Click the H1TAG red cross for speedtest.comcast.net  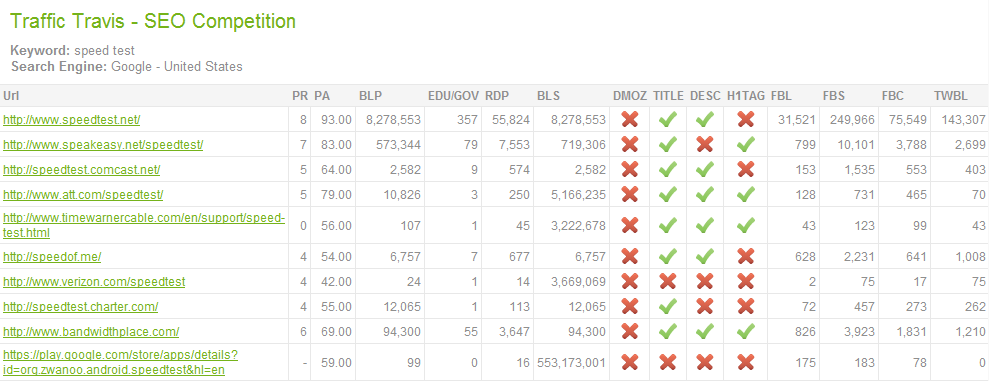tap(746, 169)
